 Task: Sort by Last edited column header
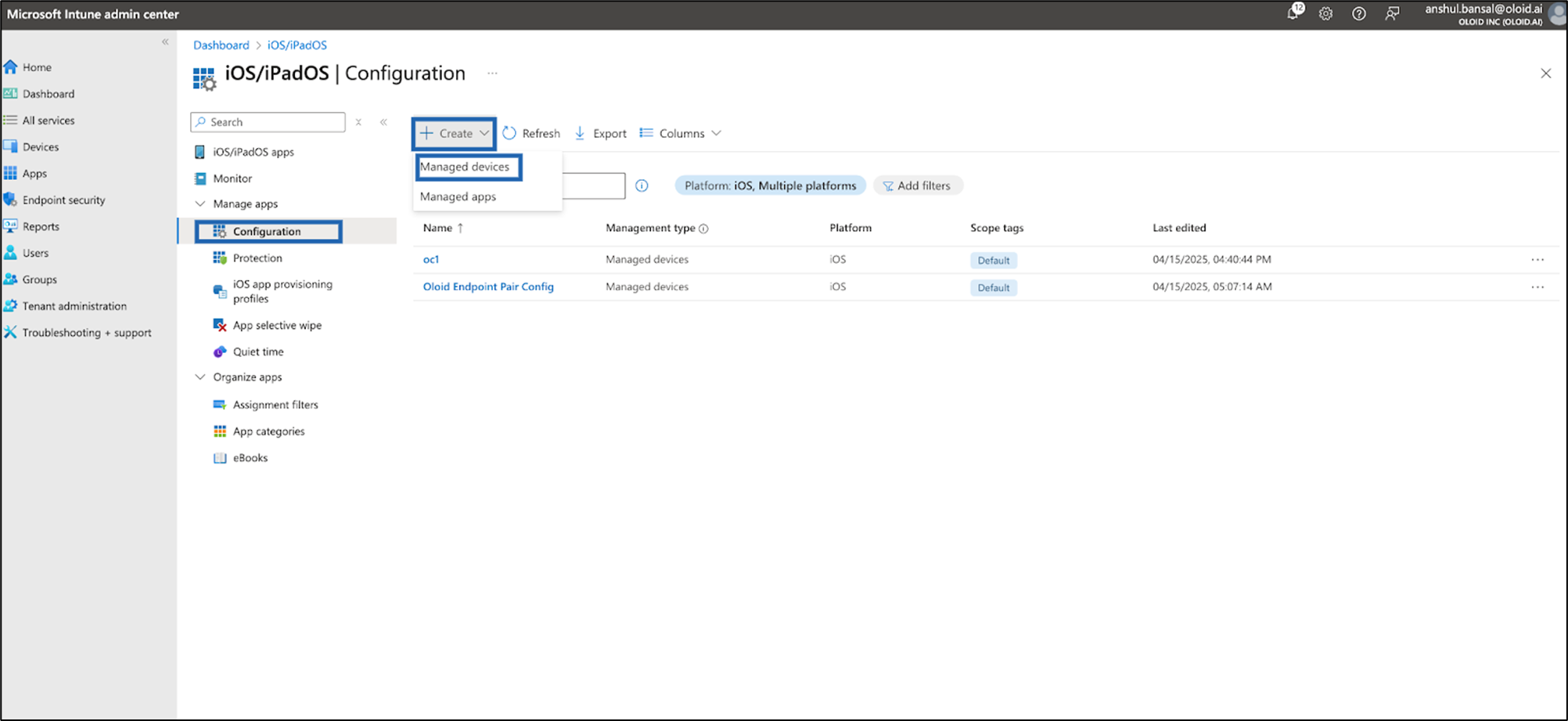point(1179,228)
